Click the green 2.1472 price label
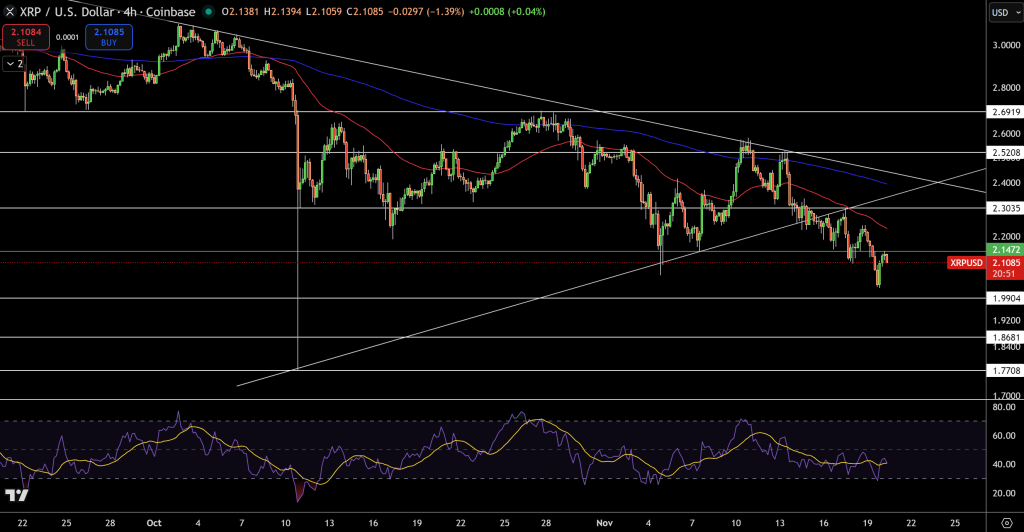This screenshot has height=532, width=1024. point(1005,250)
